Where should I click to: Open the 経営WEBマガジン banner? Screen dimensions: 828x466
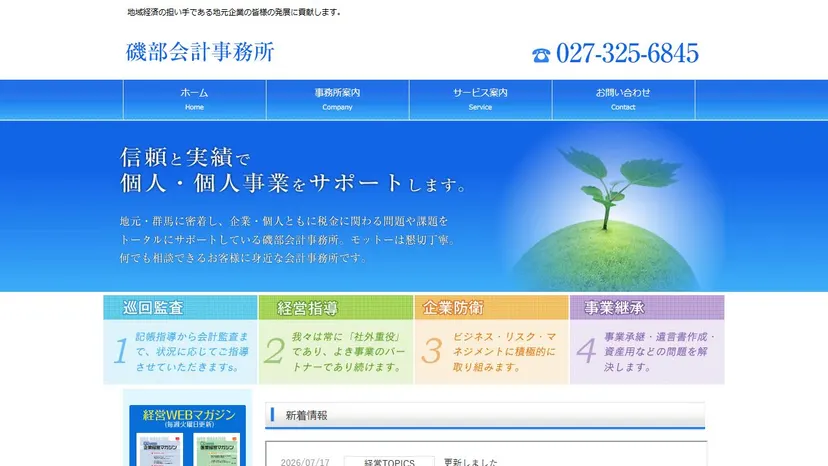coord(187,435)
